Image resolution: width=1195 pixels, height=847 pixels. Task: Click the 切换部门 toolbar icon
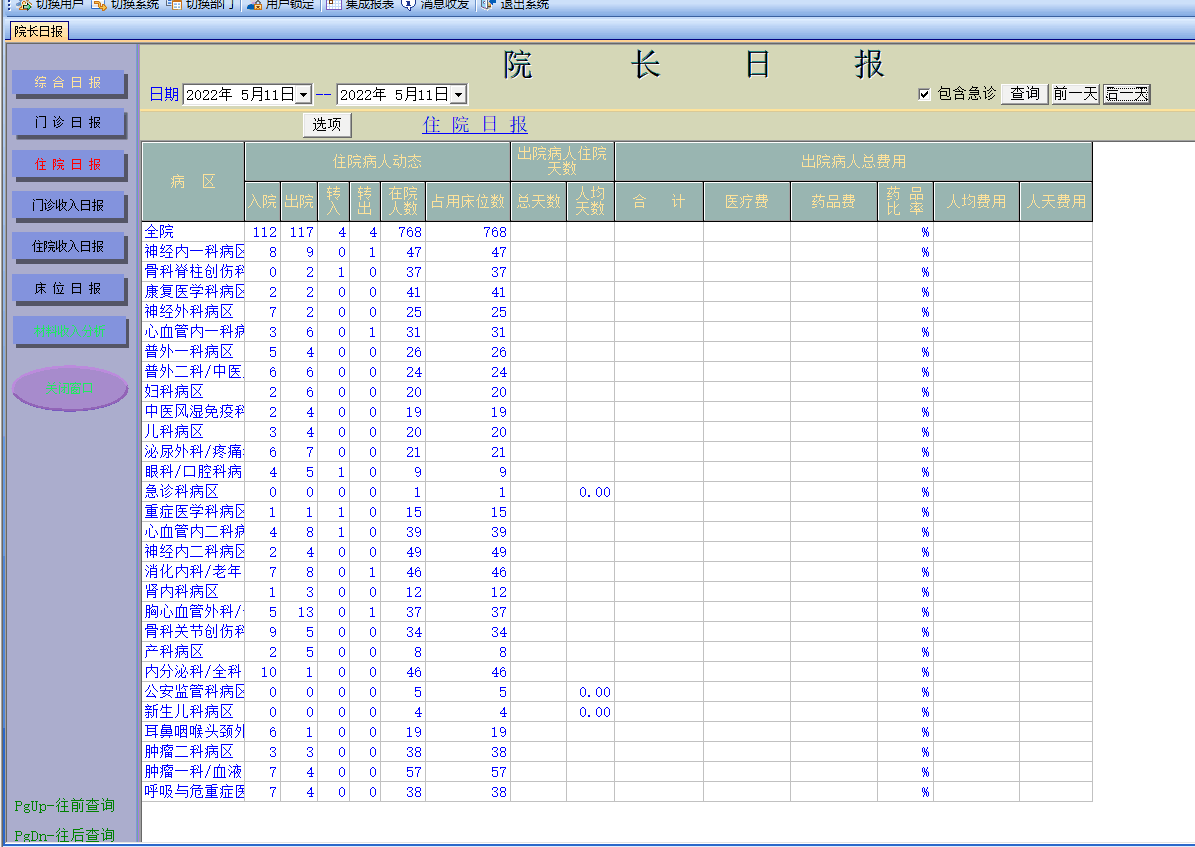(x=175, y=5)
